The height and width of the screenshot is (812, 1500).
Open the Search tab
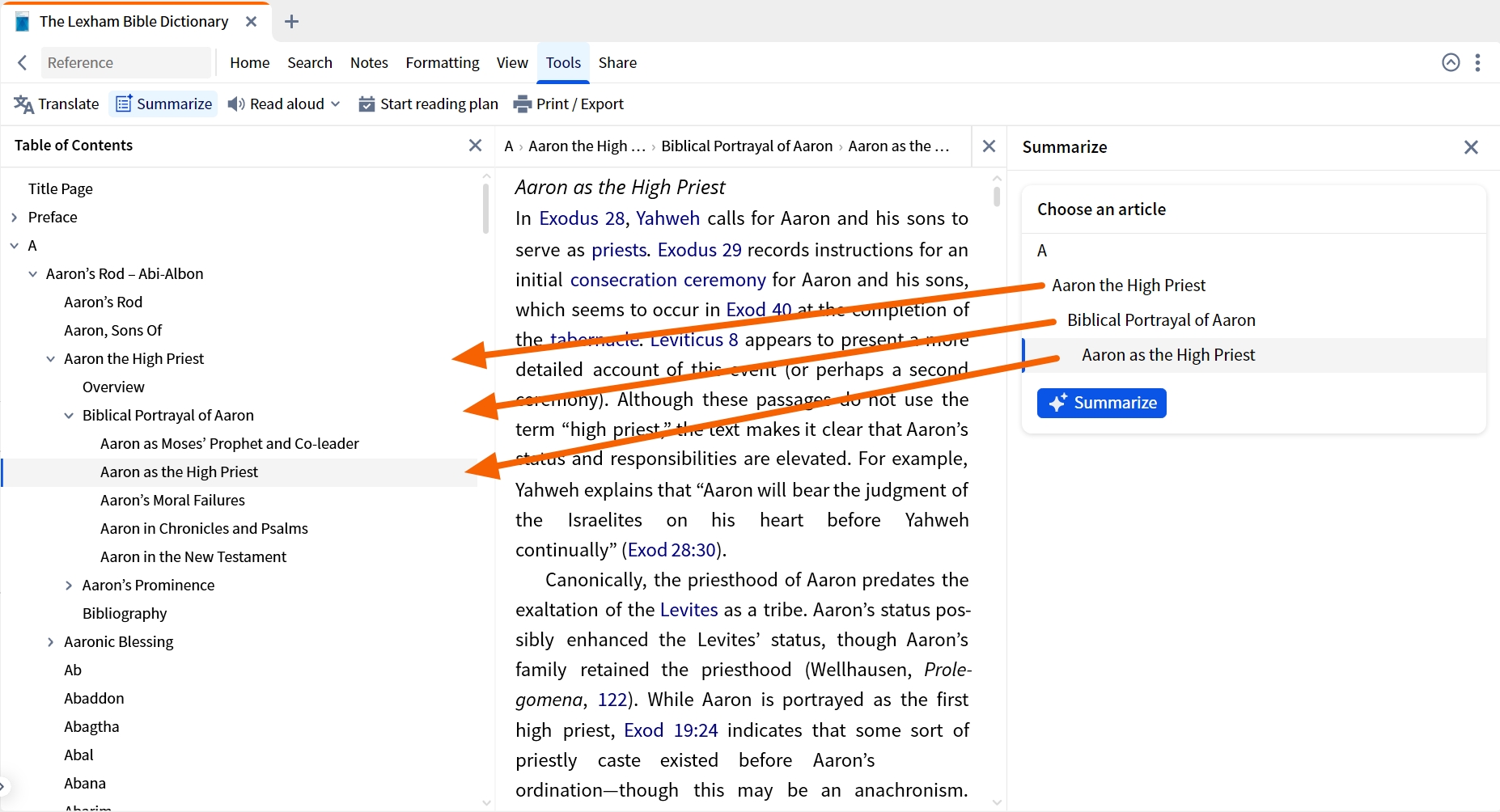point(310,62)
